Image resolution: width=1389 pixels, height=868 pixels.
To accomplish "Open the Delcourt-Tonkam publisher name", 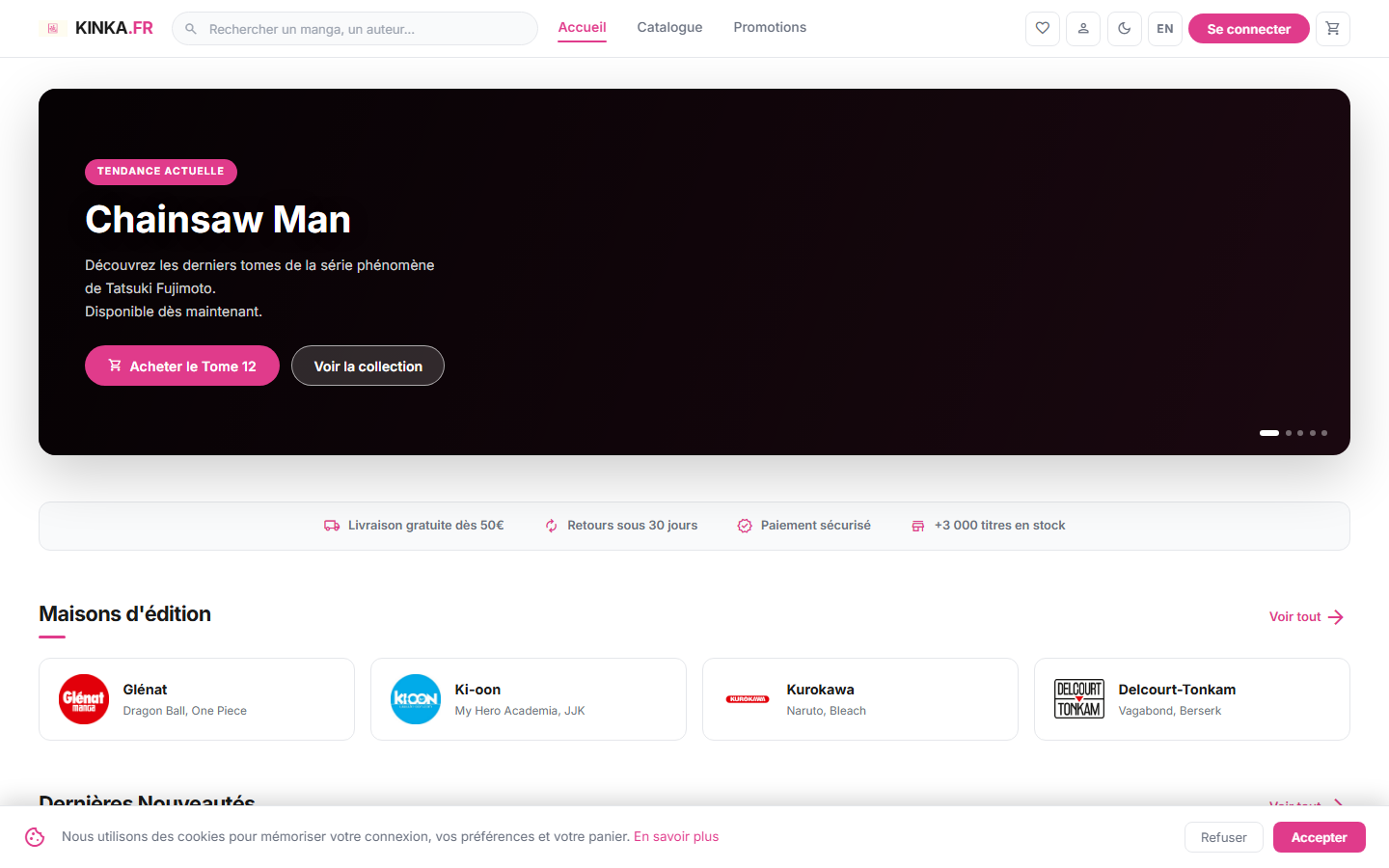I will [1178, 690].
